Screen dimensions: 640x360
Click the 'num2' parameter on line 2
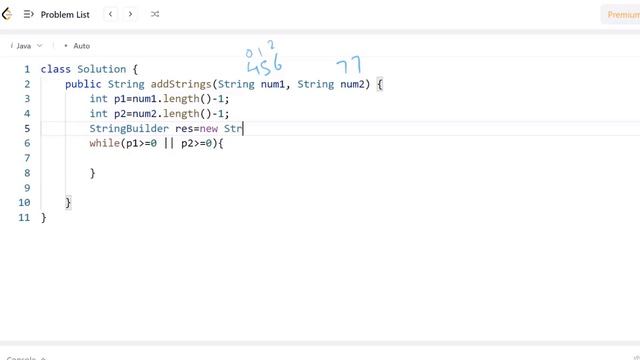point(352,84)
